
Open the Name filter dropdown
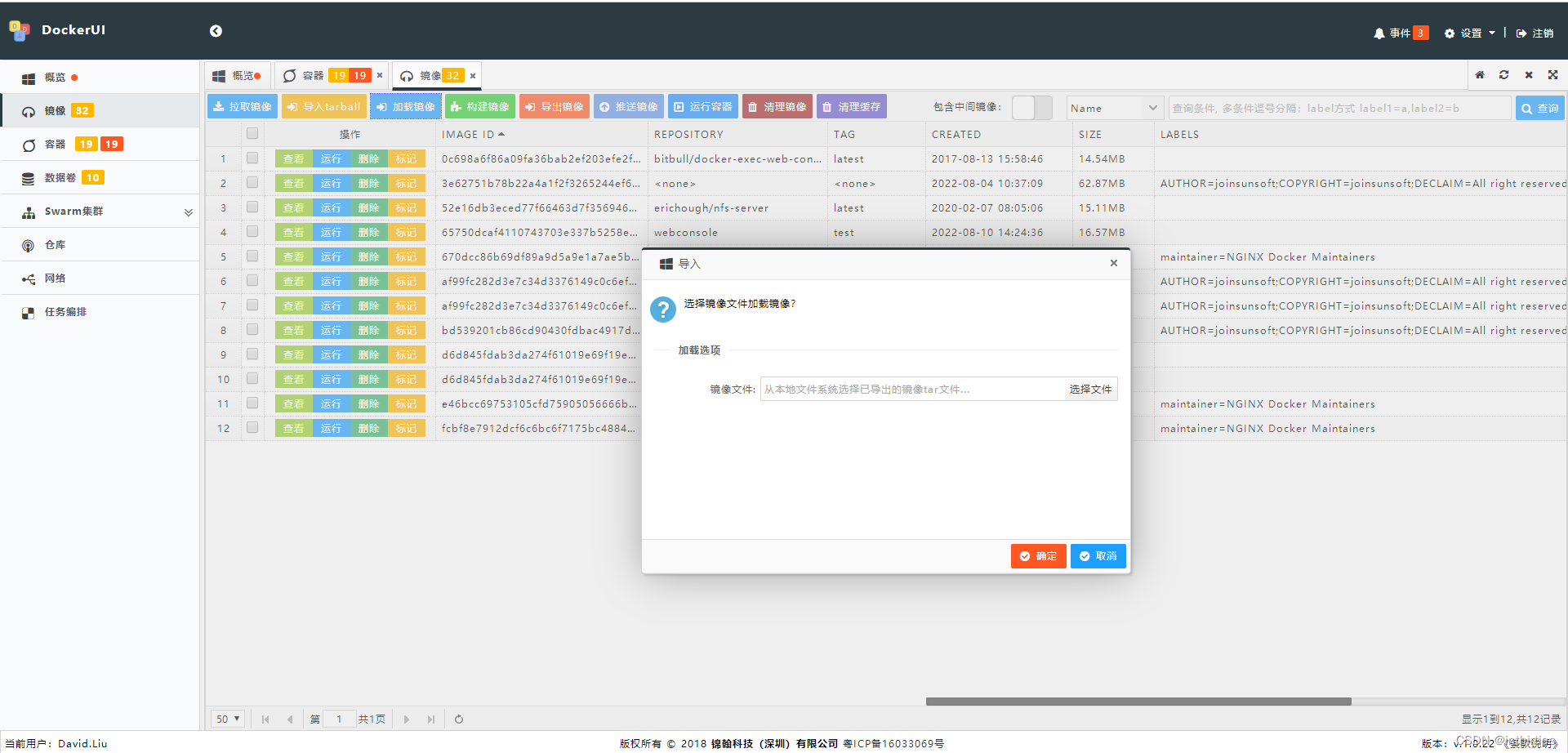[1115, 108]
